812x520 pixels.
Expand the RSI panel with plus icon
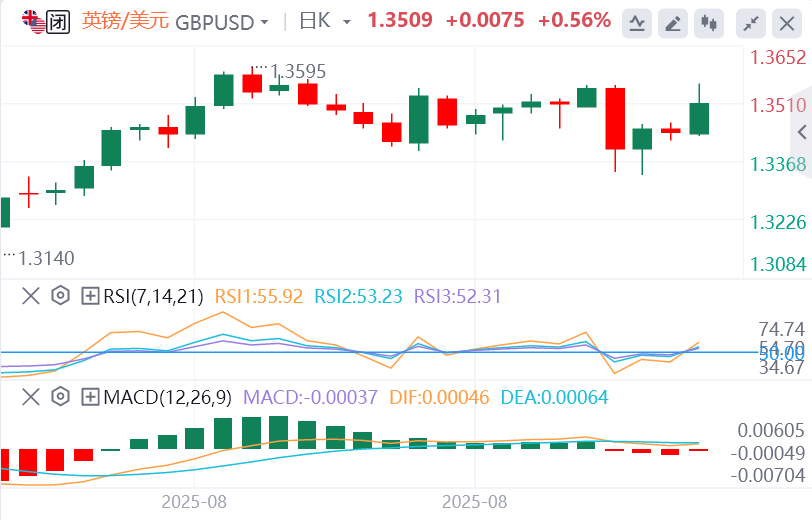90,296
